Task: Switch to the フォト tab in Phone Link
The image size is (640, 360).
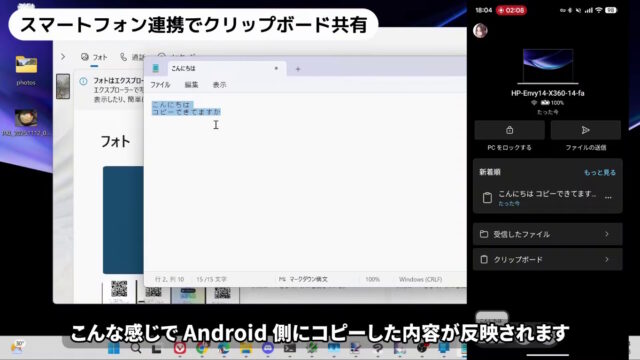Action: [94, 57]
